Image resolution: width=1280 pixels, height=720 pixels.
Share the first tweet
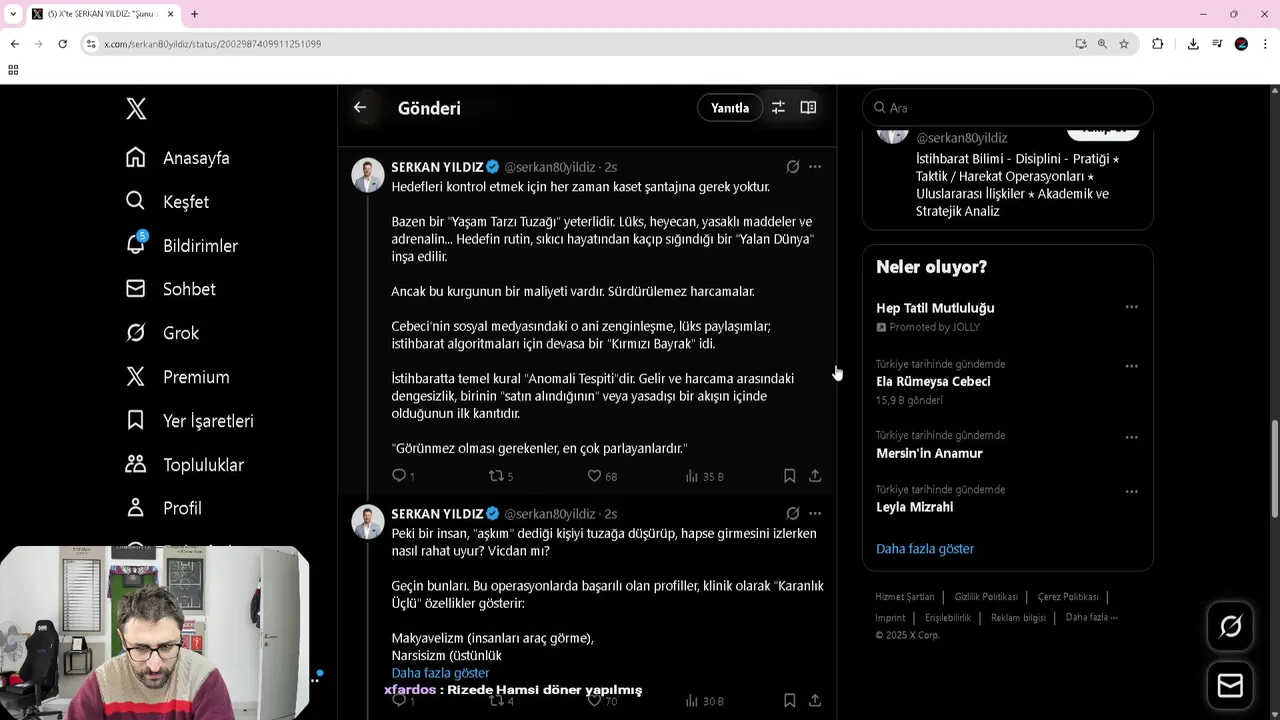point(815,476)
